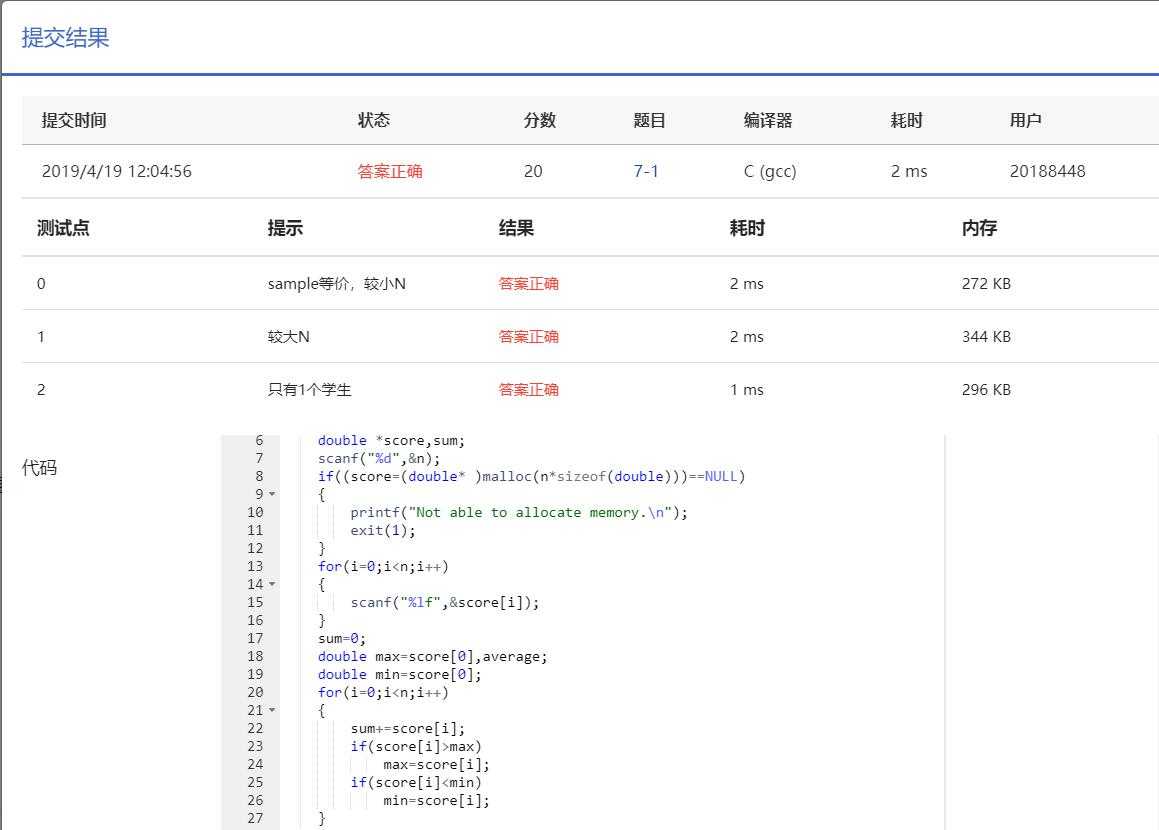Click the 提交结果 heading
The image size is (1159, 830).
(x=65, y=38)
